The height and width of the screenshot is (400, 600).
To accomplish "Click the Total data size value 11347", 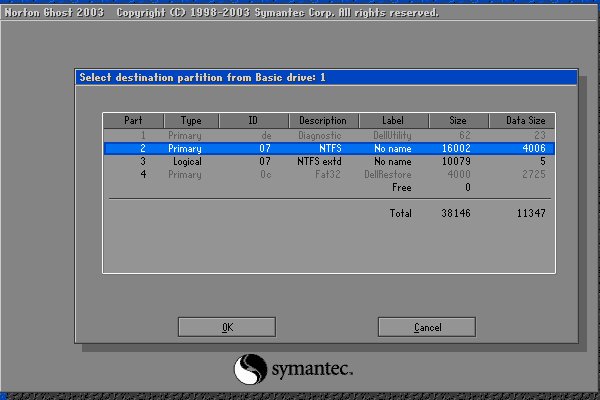I will tap(528, 213).
